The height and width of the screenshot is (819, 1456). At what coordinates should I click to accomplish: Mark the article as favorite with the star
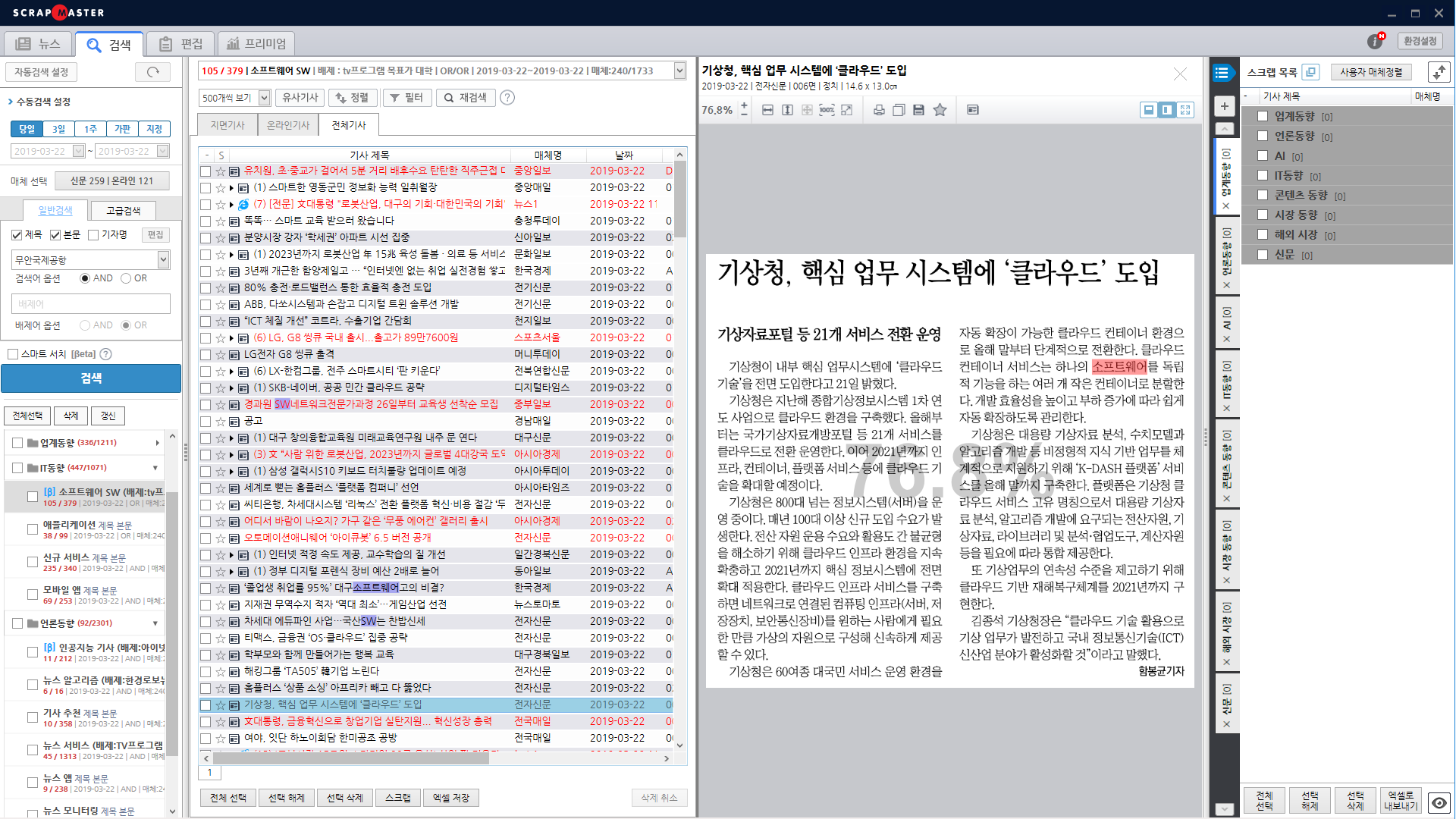(940, 110)
